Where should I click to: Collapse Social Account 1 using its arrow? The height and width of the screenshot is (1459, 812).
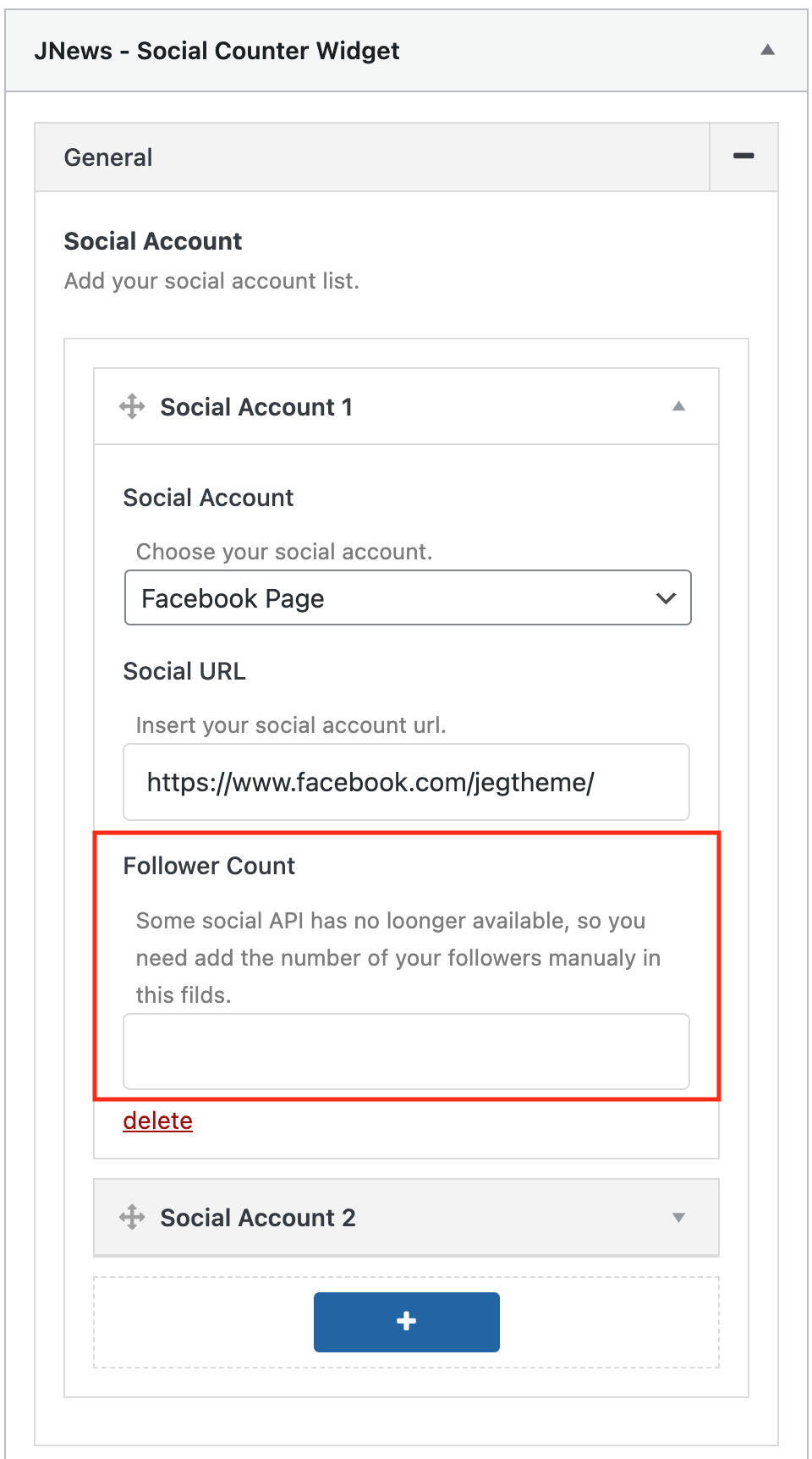(678, 406)
